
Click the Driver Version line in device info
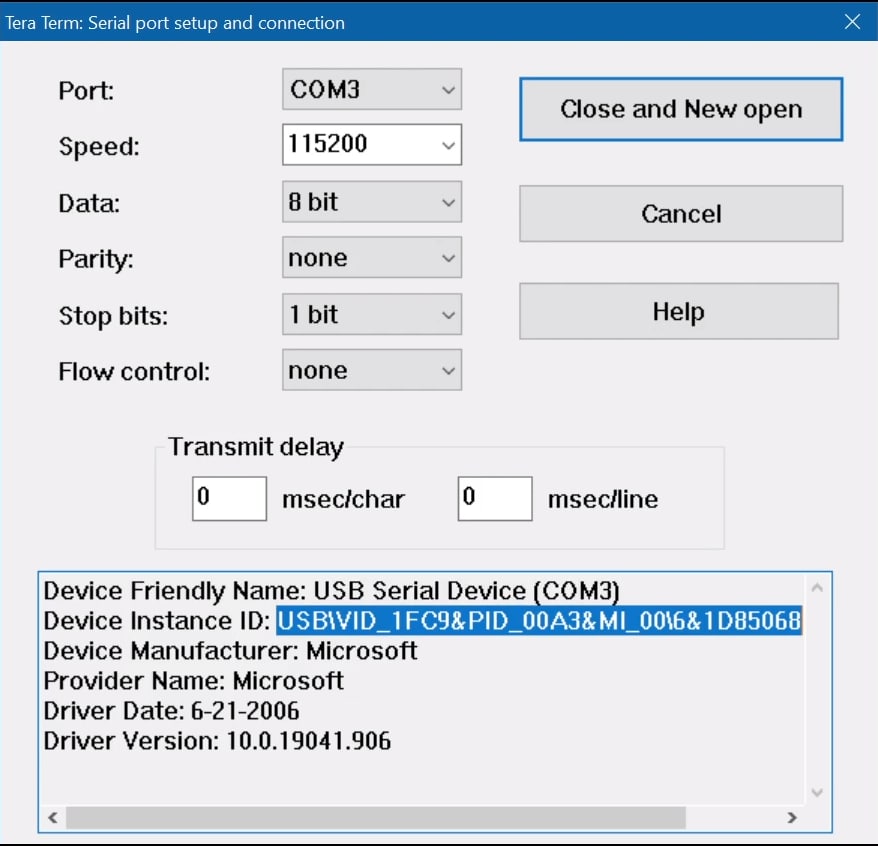pos(217,741)
